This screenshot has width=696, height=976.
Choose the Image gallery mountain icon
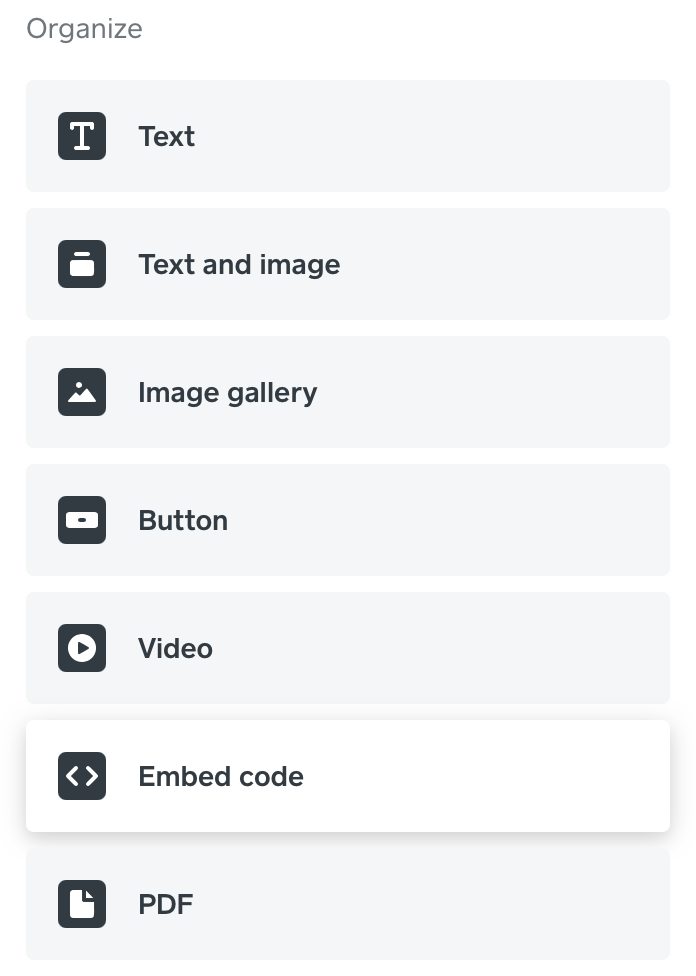click(82, 392)
